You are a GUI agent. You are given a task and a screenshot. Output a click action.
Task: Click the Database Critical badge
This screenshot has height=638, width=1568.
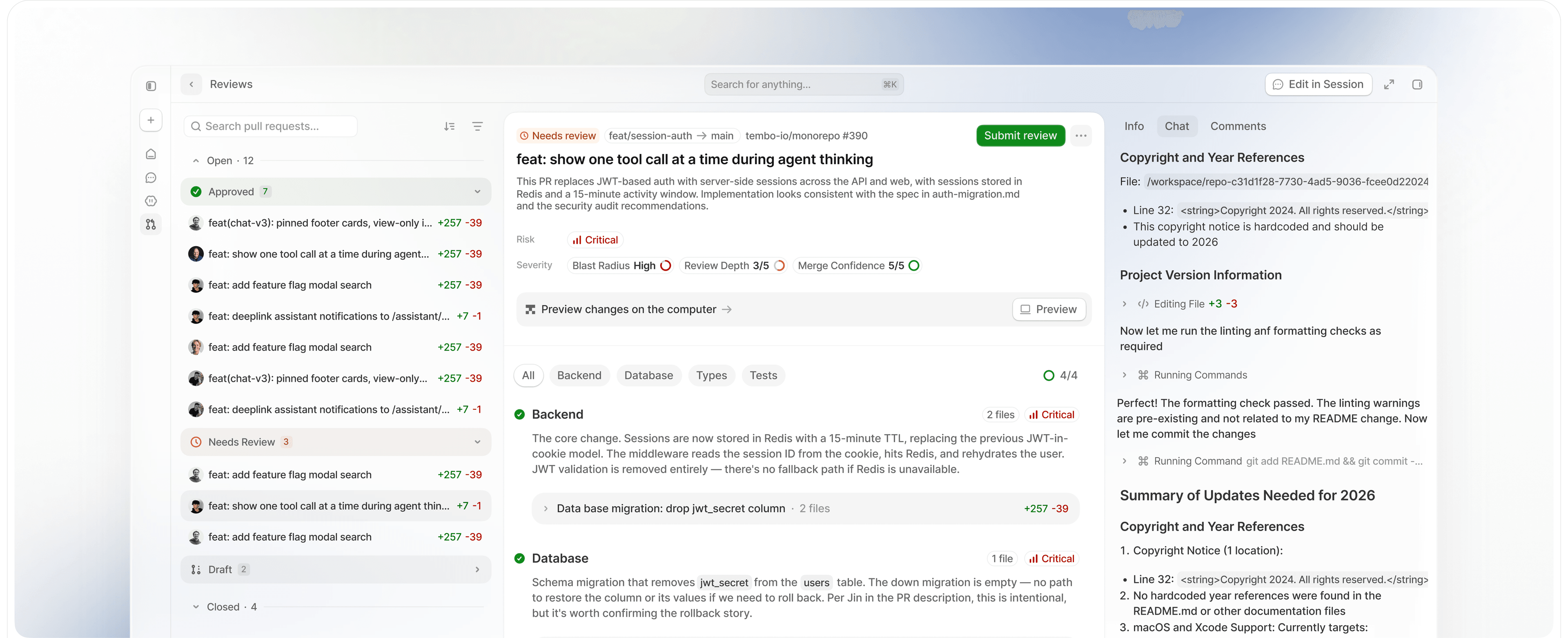[1051, 558]
